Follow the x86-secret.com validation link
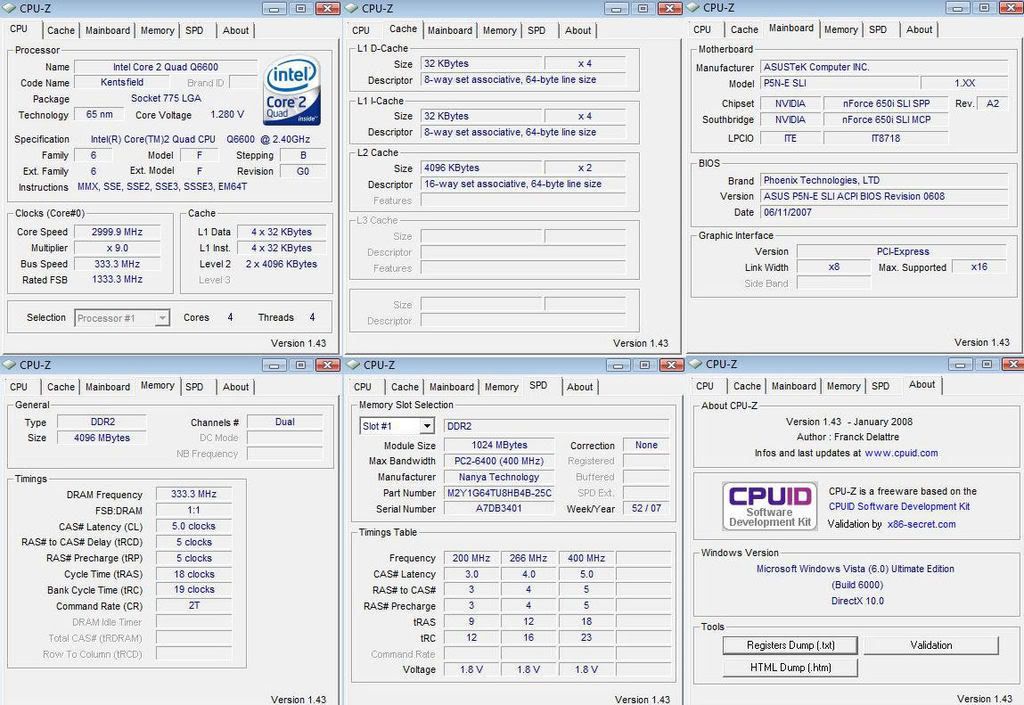The width and height of the screenshot is (1024, 705). tap(920, 524)
